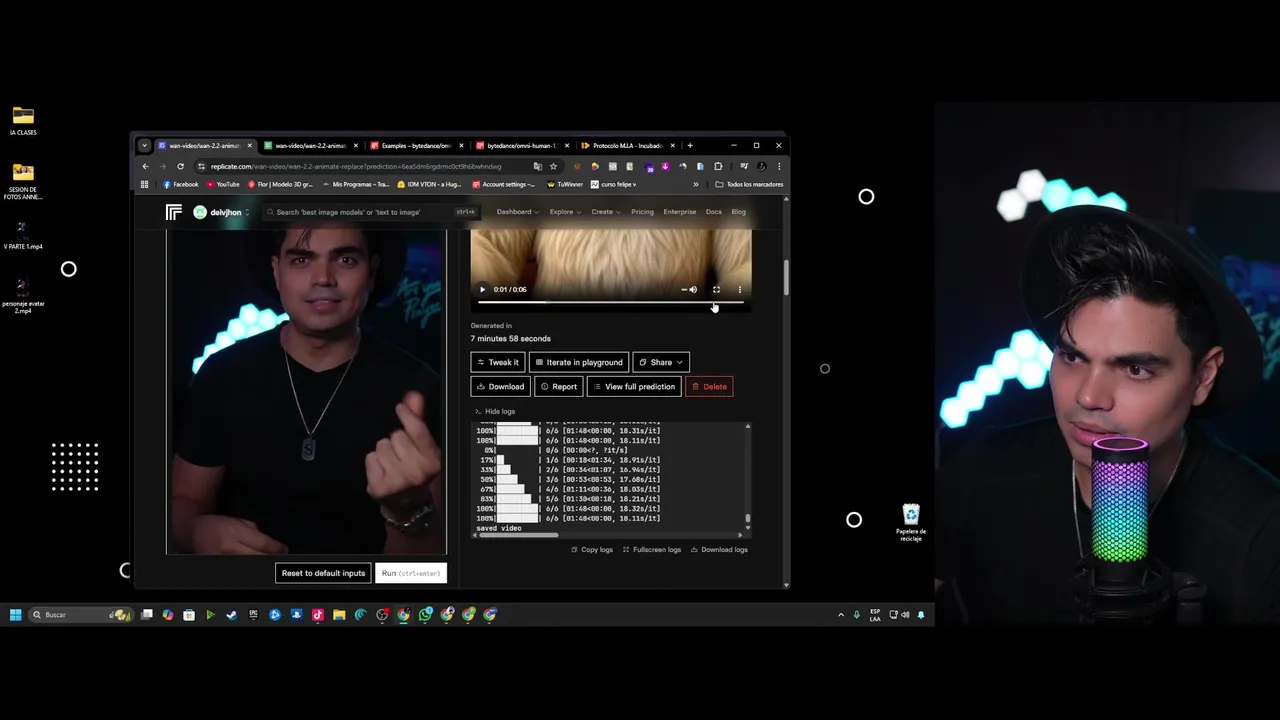Screen dimensions: 1280x720
Task: Reset to default inputs
Action: [x=323, y=573]
